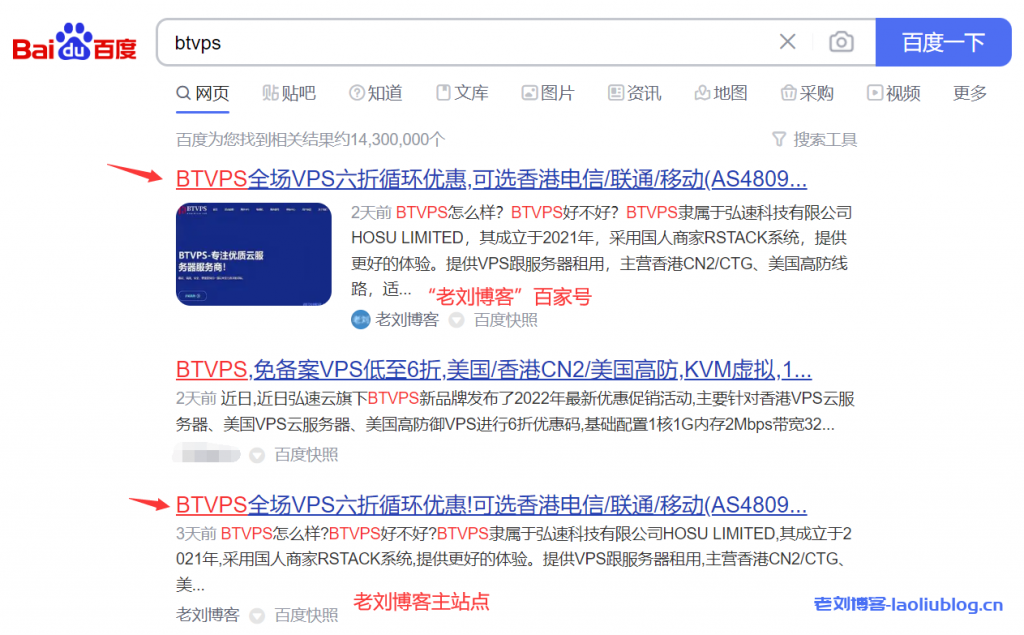Go to the 文库 tab
Screen dimensions: 1024x635
(462, 93)
